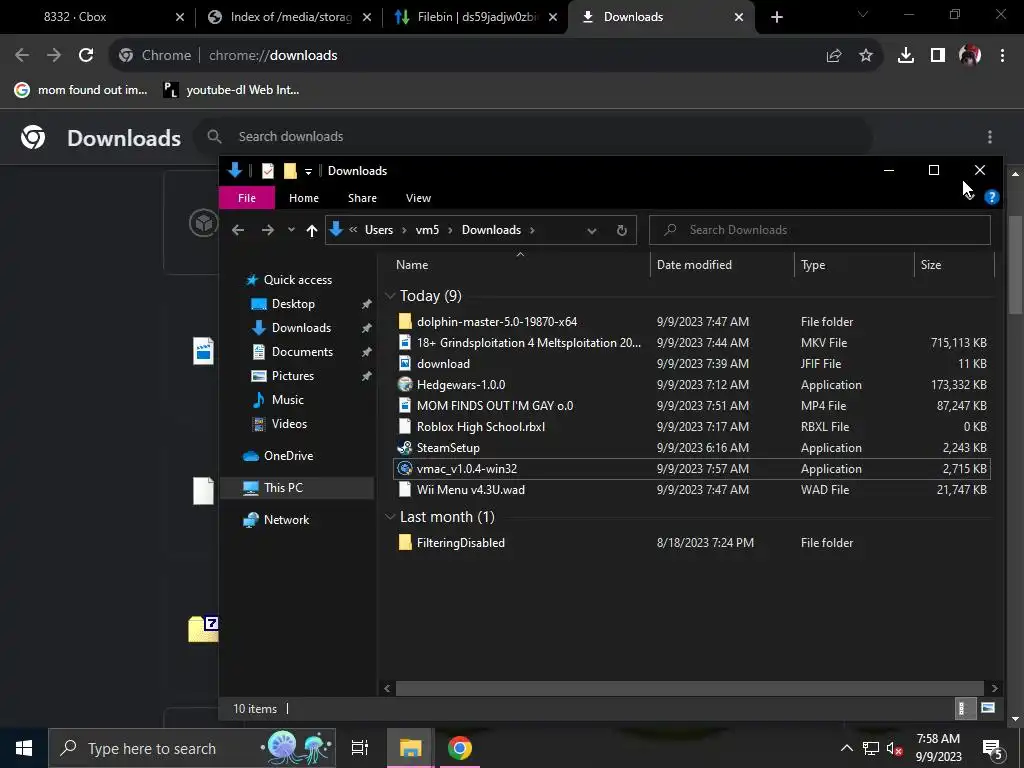Screen dimensions: 1024x768
Task: Expand the chevron after vm5 in path
Action: pyautogui.click(x=450, y=230)
